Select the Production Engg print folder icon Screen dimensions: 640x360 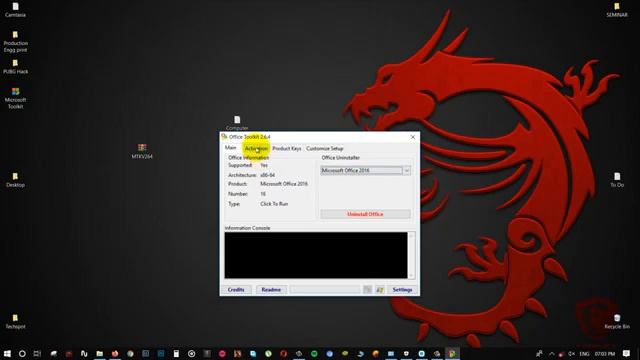16,42
